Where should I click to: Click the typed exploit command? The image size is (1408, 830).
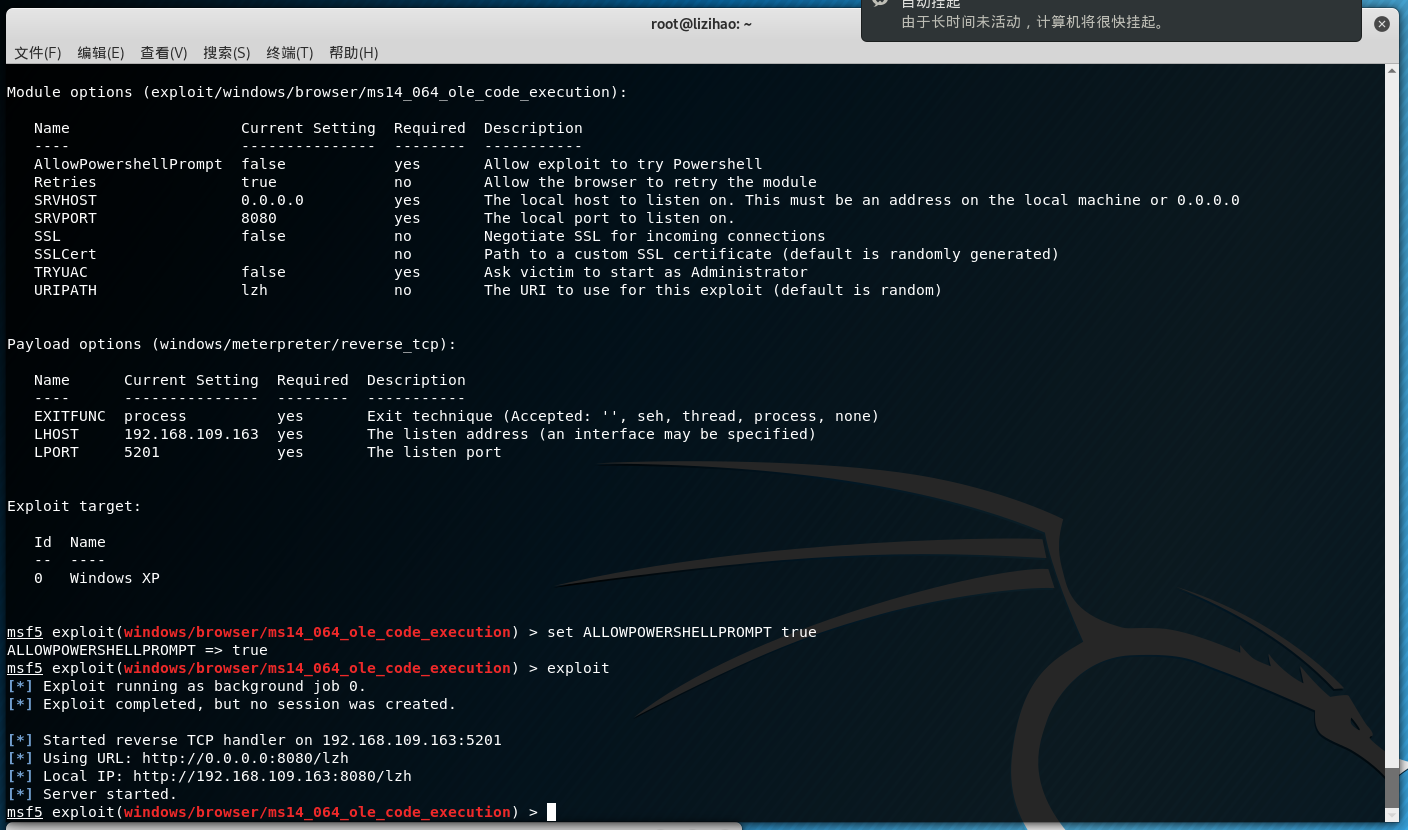578,668
